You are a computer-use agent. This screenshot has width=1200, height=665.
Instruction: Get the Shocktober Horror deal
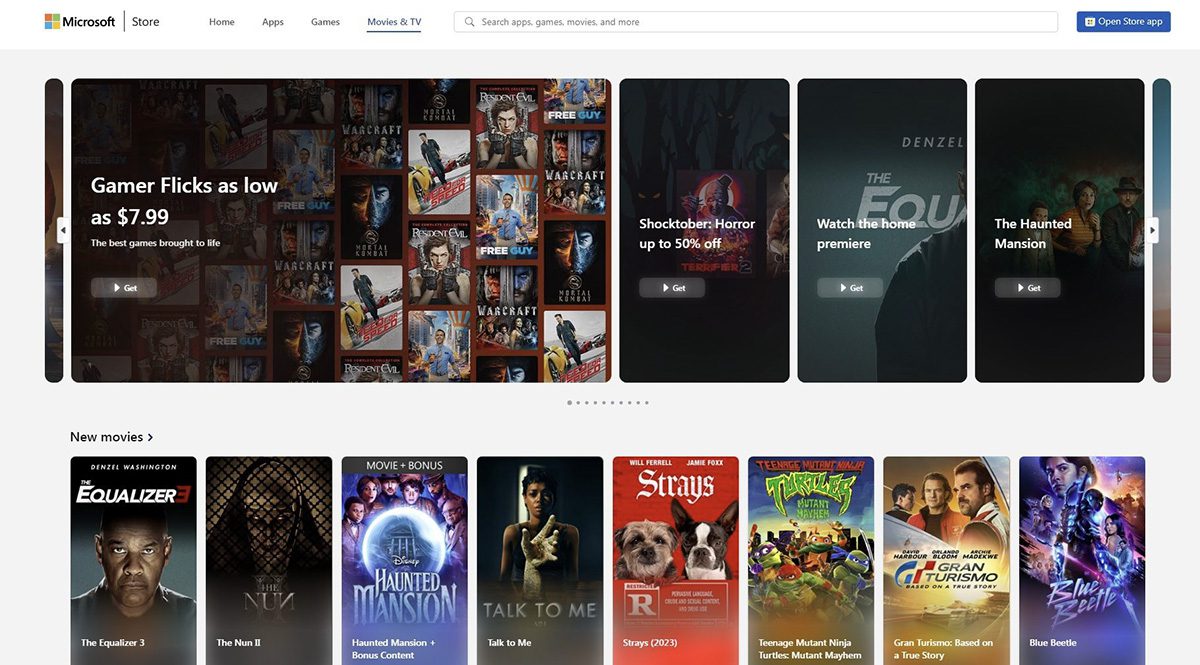coord(672,288)
